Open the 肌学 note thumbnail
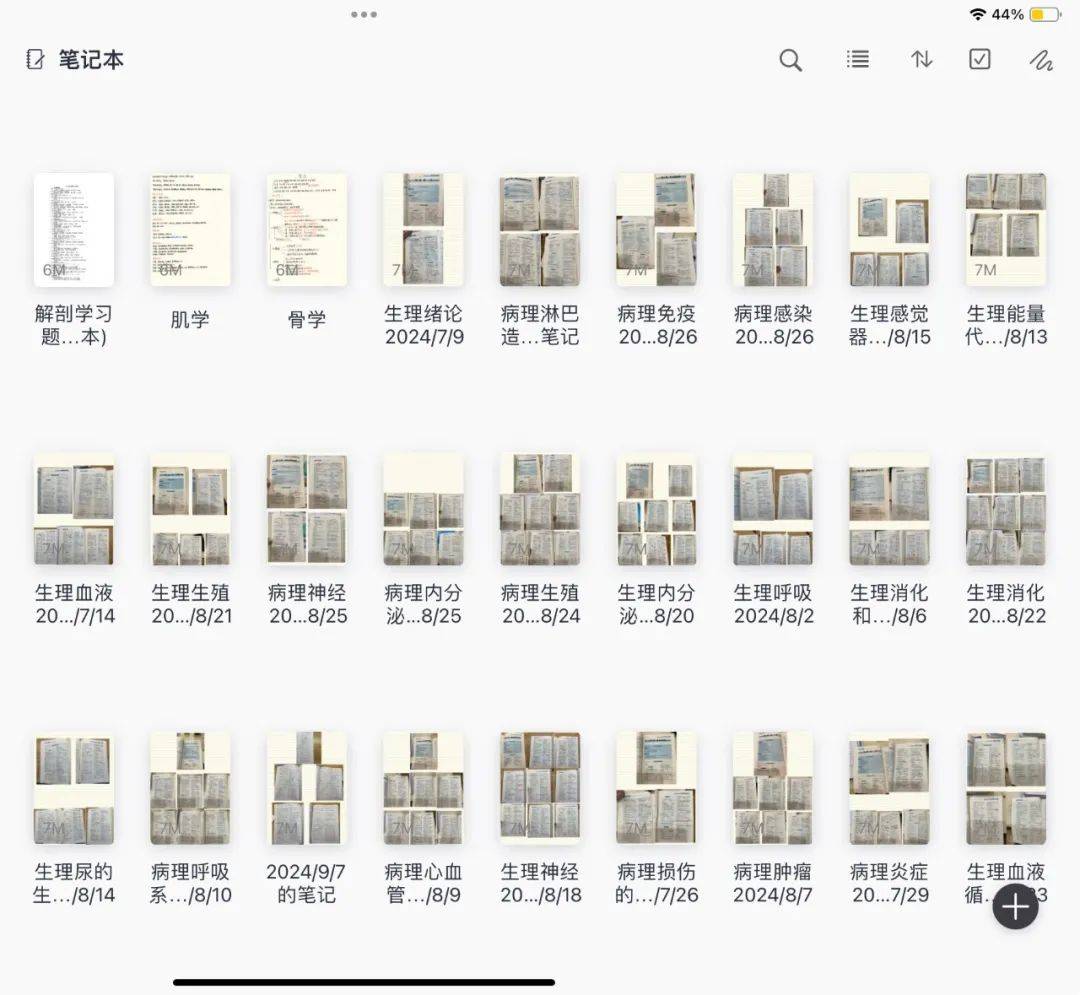 pos(190,230)
